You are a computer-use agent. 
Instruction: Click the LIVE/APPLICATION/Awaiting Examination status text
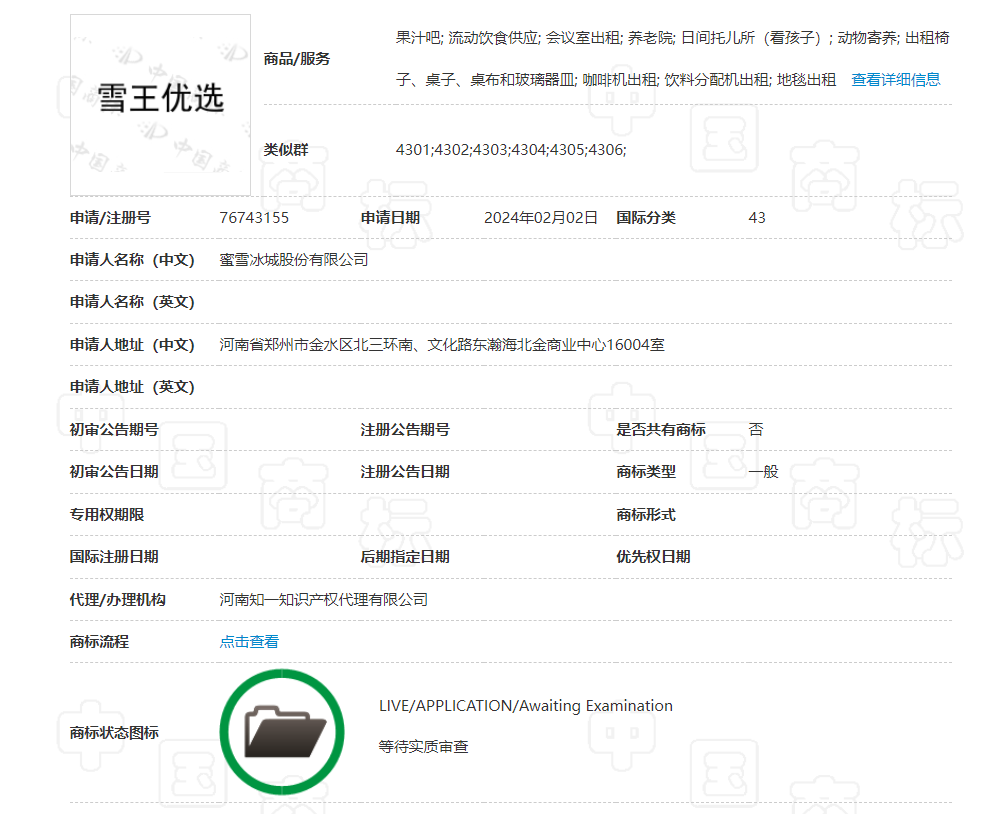tap(526, 705)
